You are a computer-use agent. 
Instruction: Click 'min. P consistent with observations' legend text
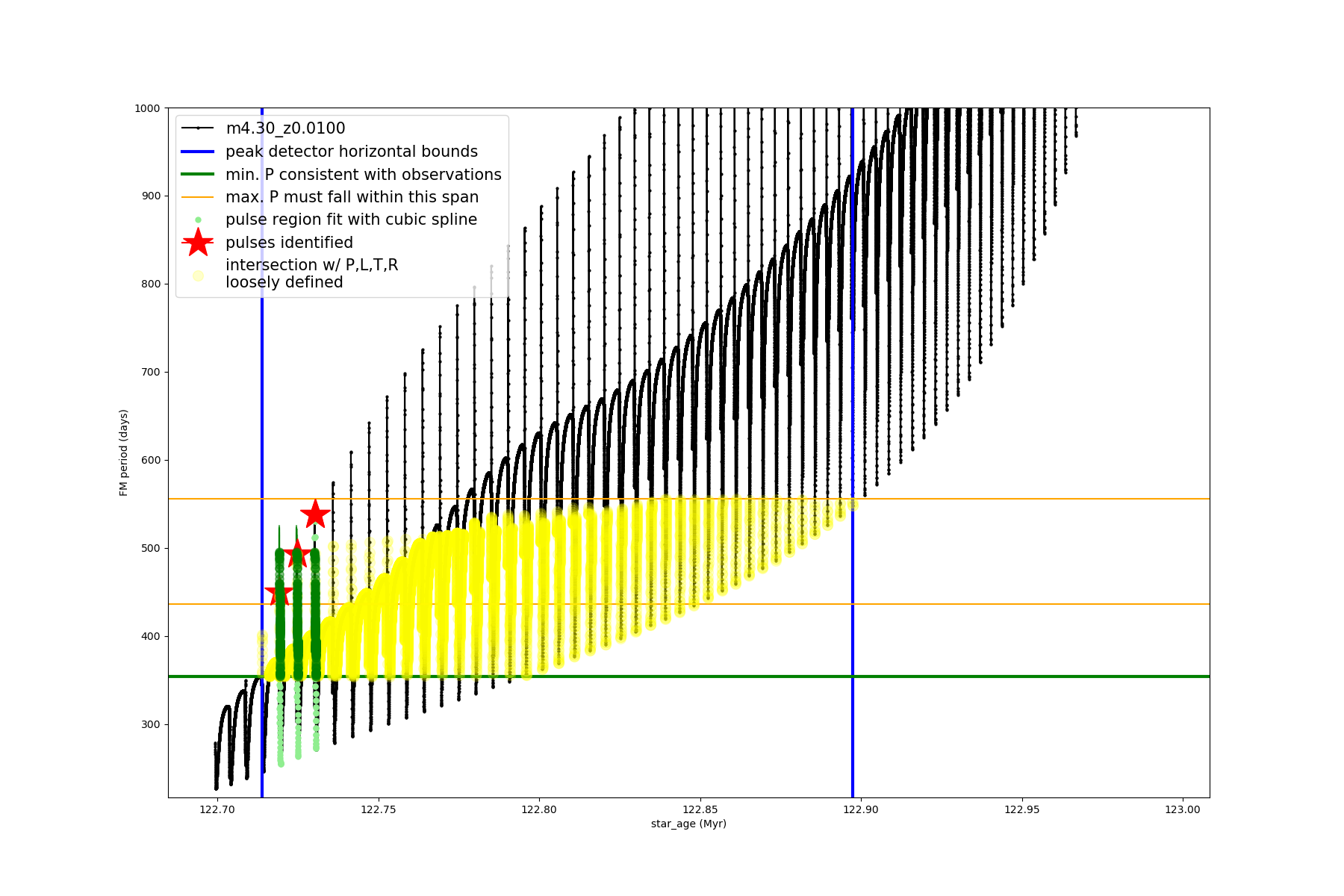click(363, 175)
